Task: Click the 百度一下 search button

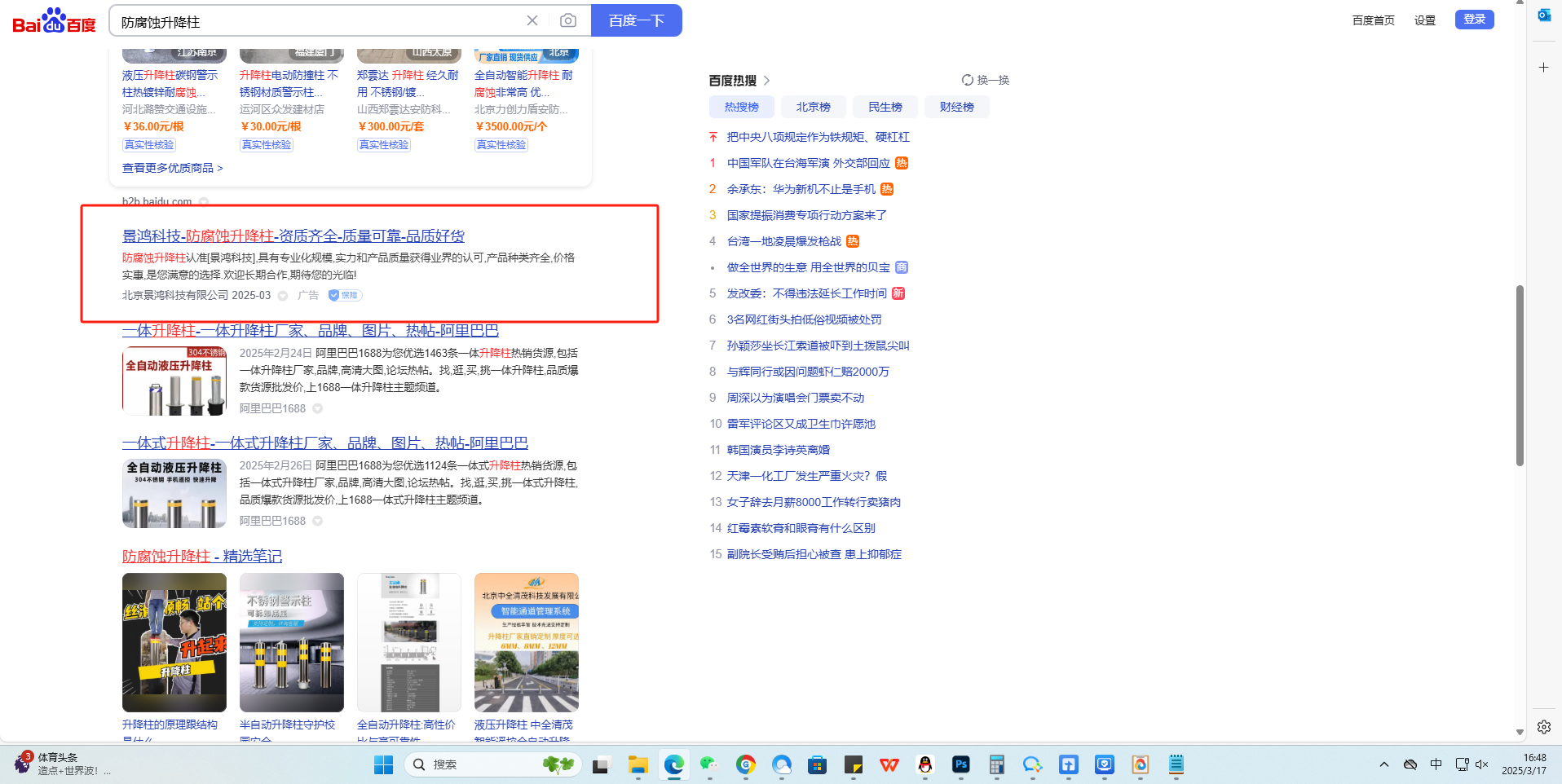Action: tap(636, 20)
